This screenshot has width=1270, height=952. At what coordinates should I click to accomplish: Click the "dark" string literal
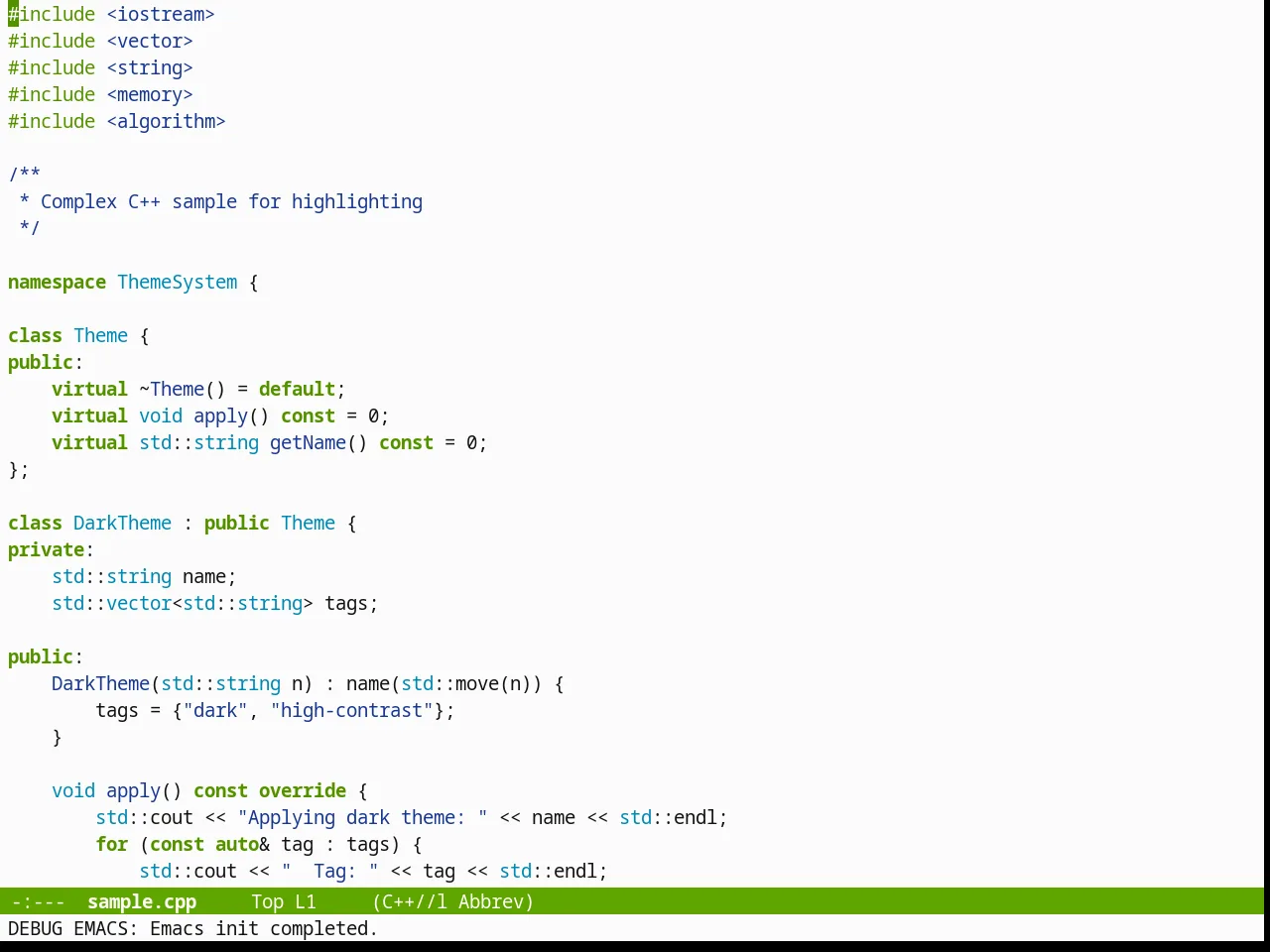click(215, 710)
